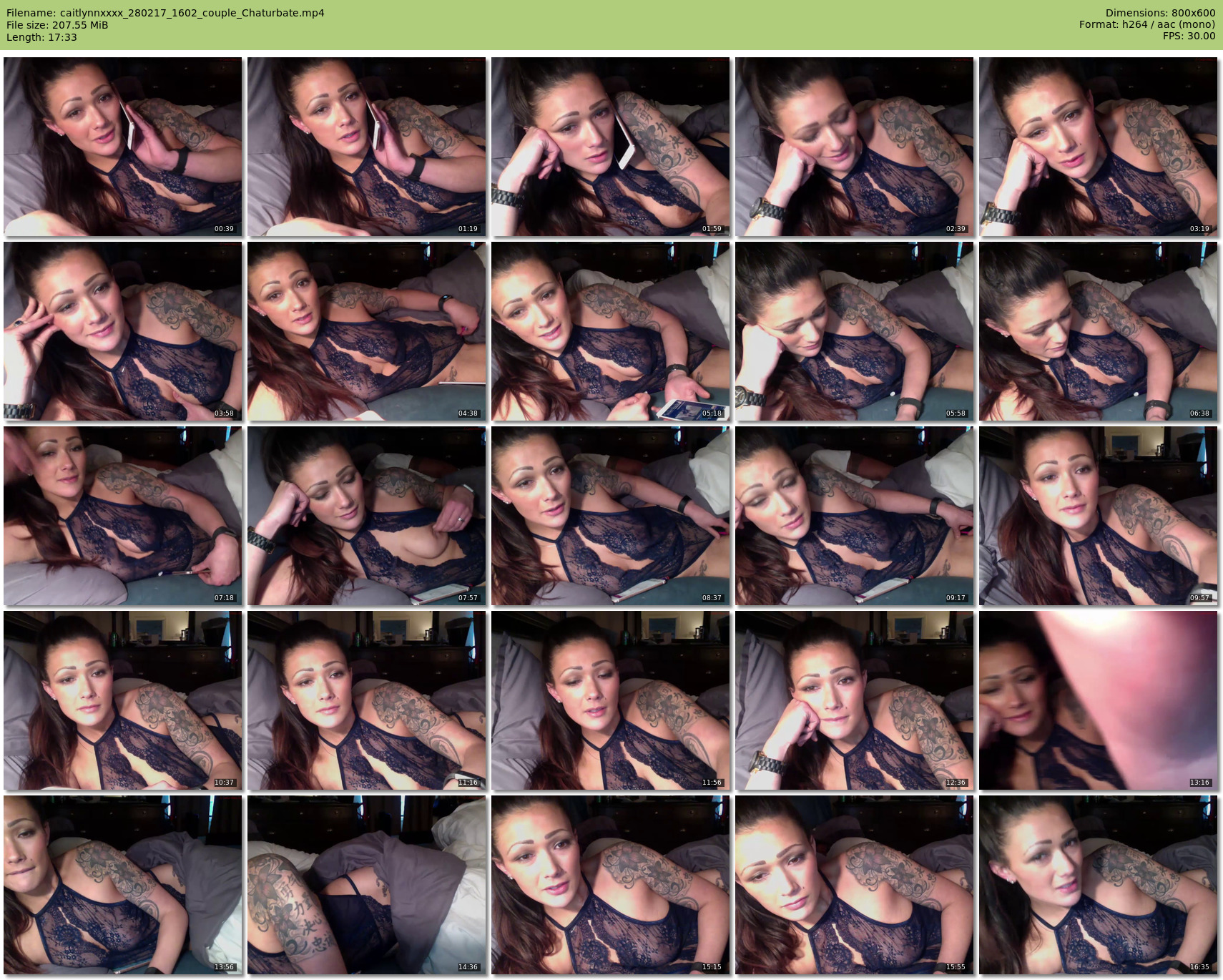1223x980 pixels.
Task: Click the Dimensions 800x600 label
Action: [1160, 13]
